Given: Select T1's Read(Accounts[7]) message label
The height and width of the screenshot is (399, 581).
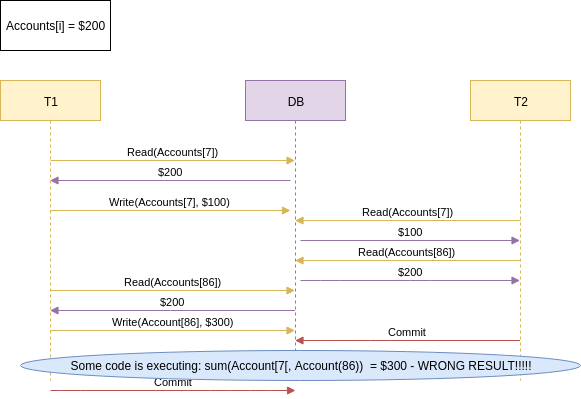Looking at the screenshot, I should (x=172, y=152).
